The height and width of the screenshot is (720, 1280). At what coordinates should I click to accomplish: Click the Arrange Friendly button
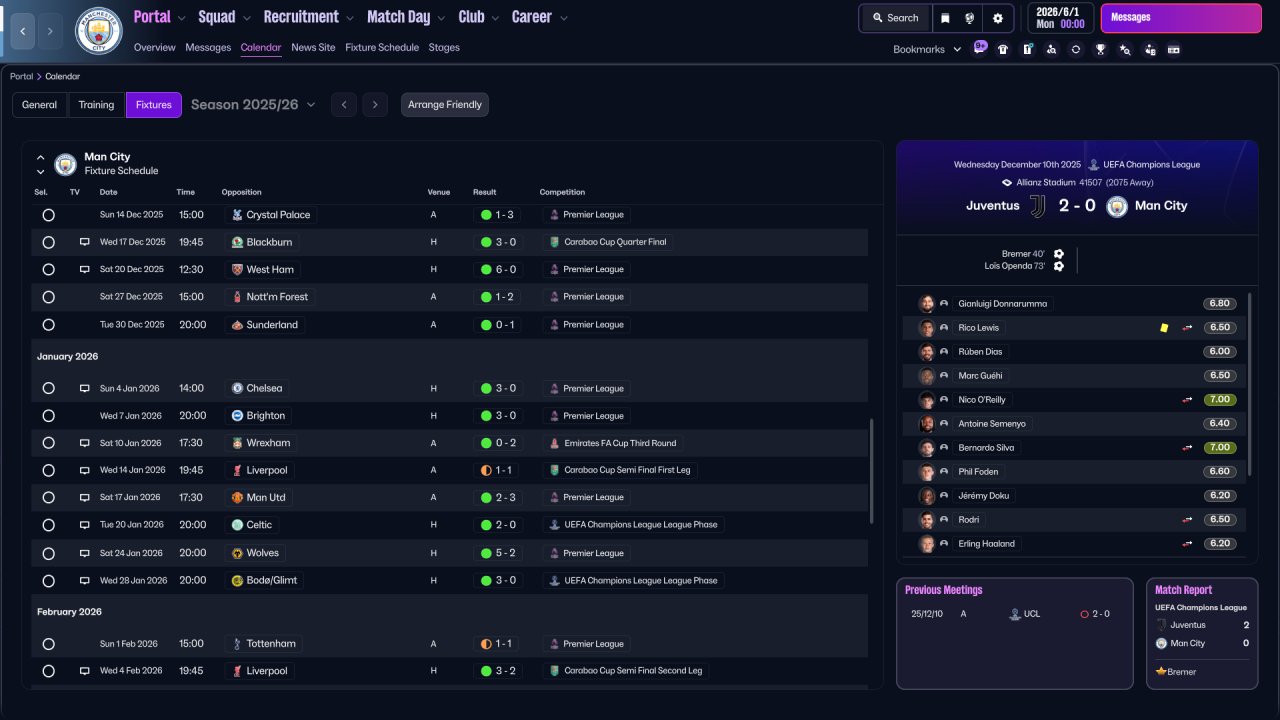coord(445,105)
